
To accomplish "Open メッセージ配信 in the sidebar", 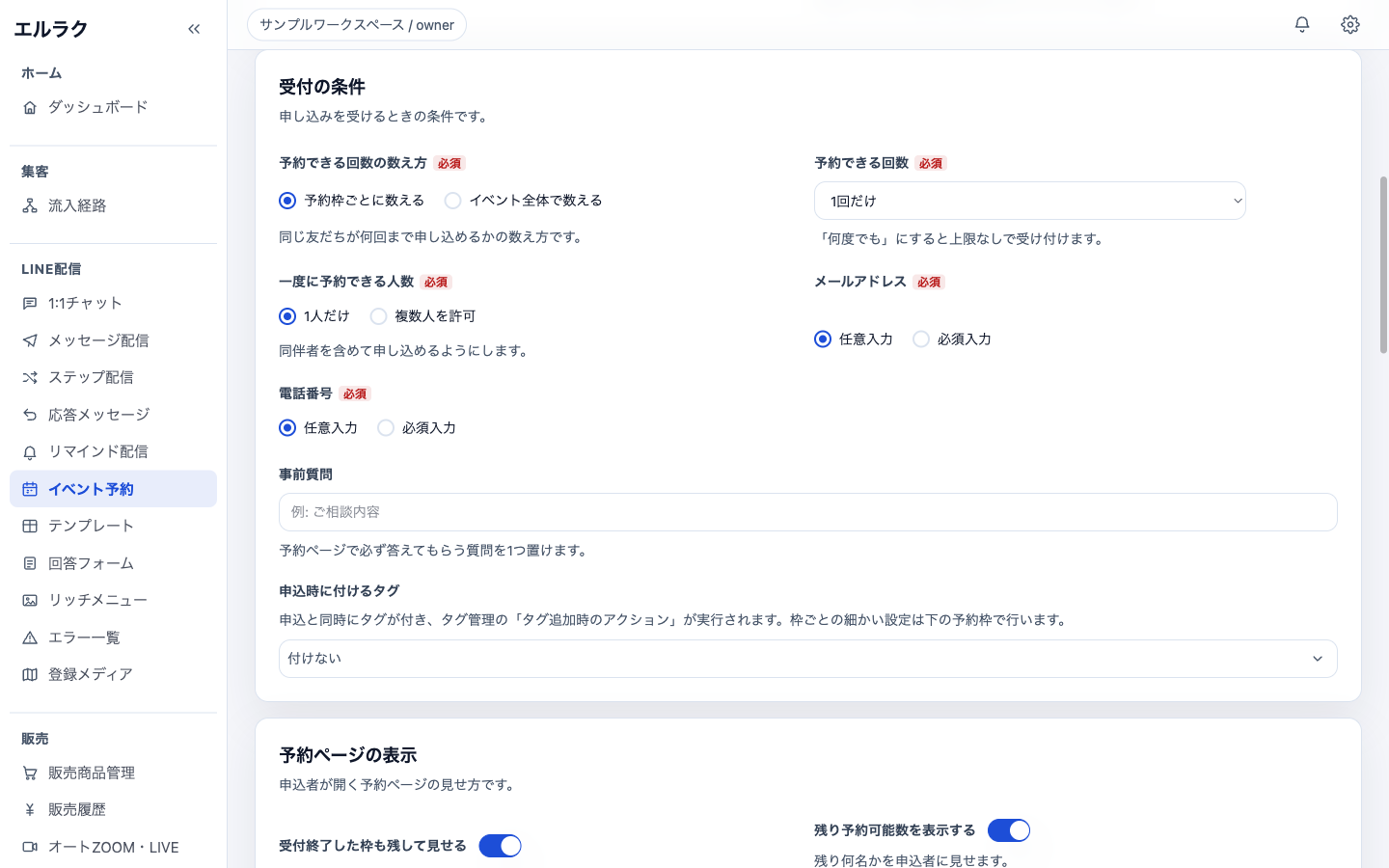I will [x=113, y=340].
